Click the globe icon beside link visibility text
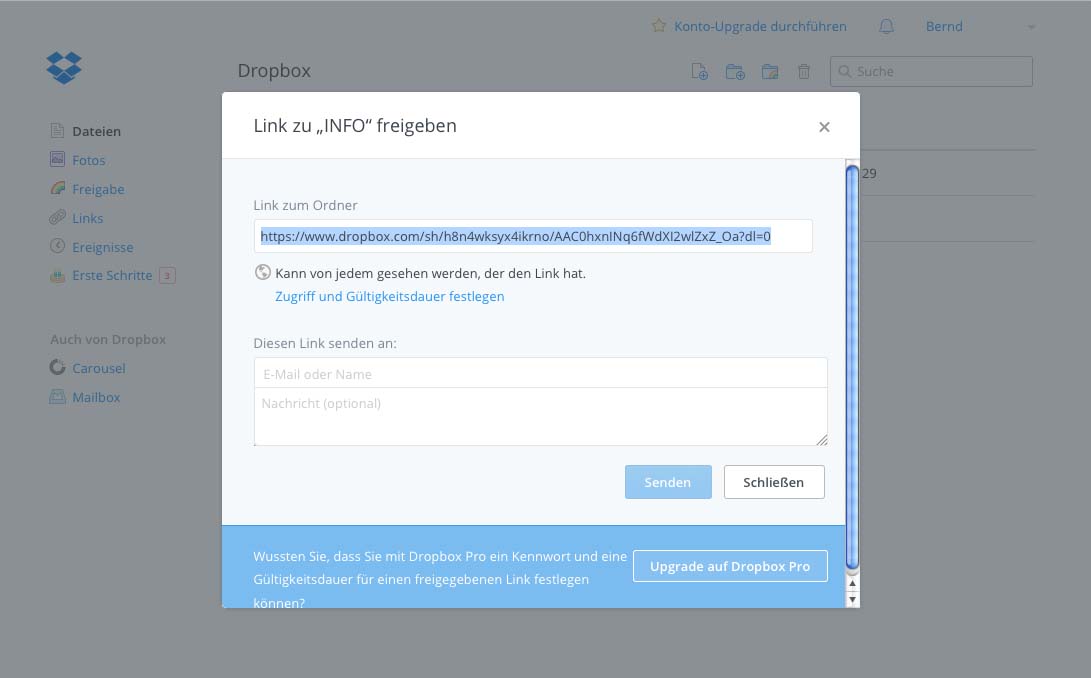 [x=263, y=272]
